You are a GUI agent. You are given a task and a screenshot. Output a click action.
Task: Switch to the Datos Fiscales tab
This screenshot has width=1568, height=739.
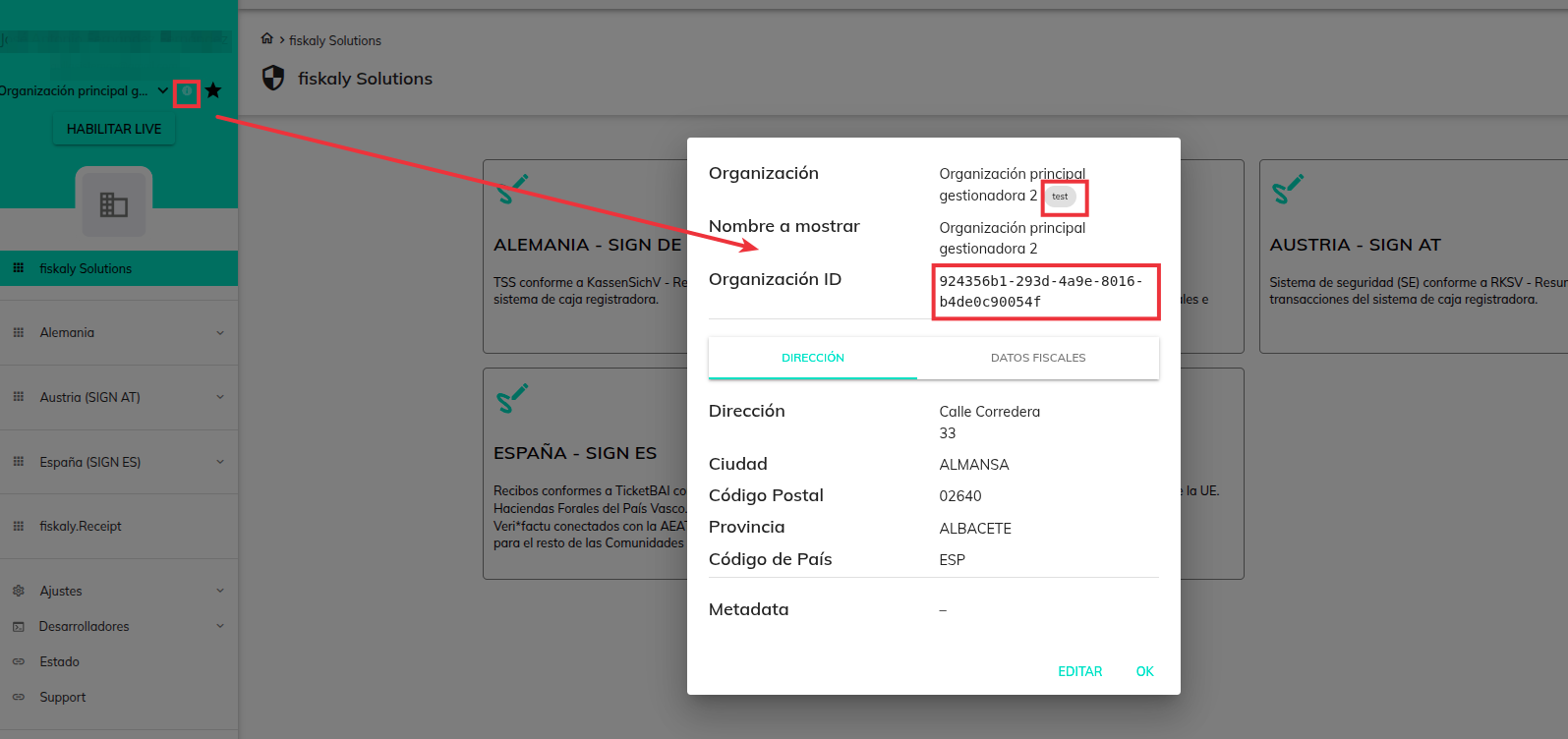point(1037,358)
